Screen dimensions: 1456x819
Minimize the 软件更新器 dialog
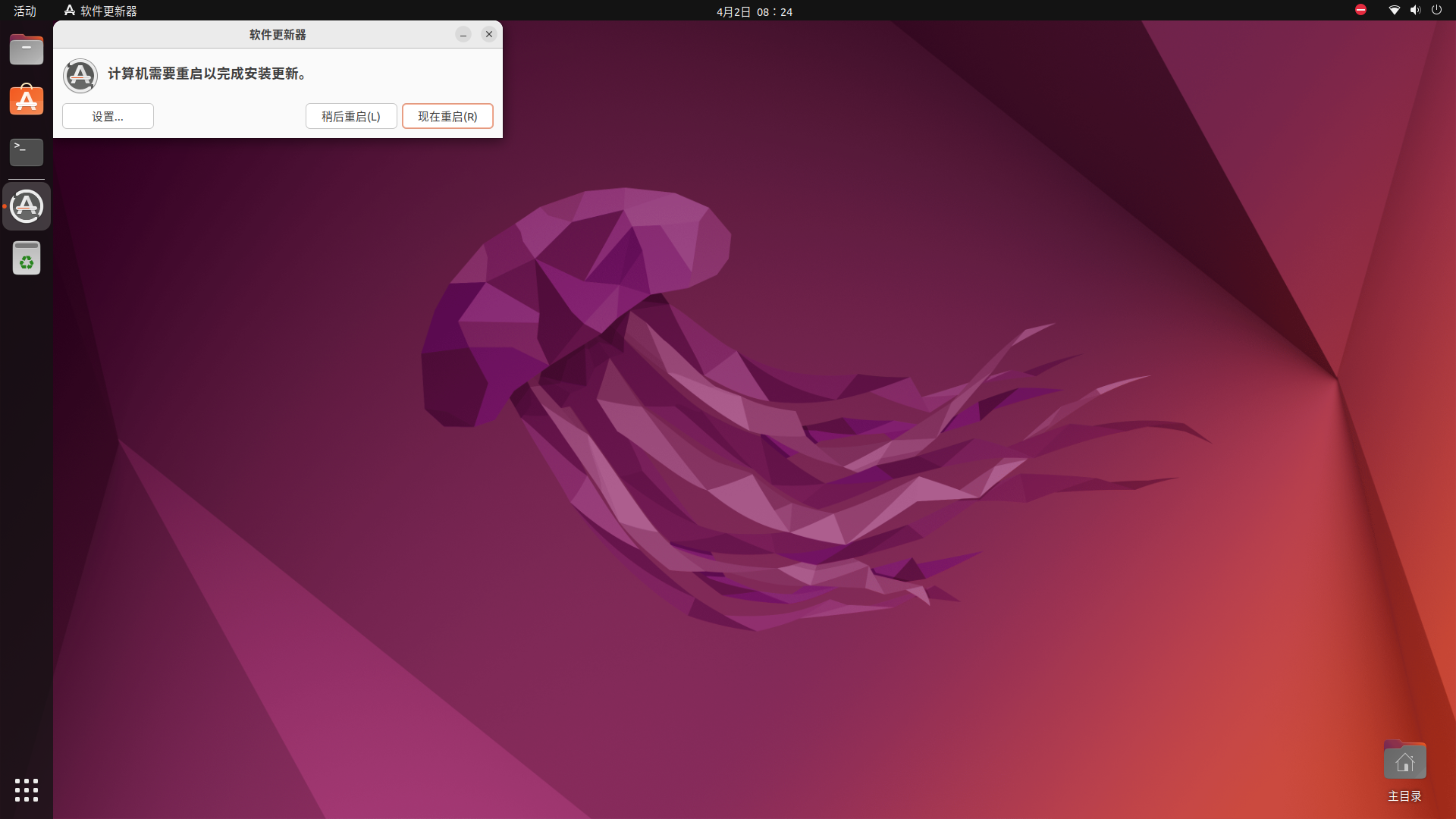coord(463,34)
